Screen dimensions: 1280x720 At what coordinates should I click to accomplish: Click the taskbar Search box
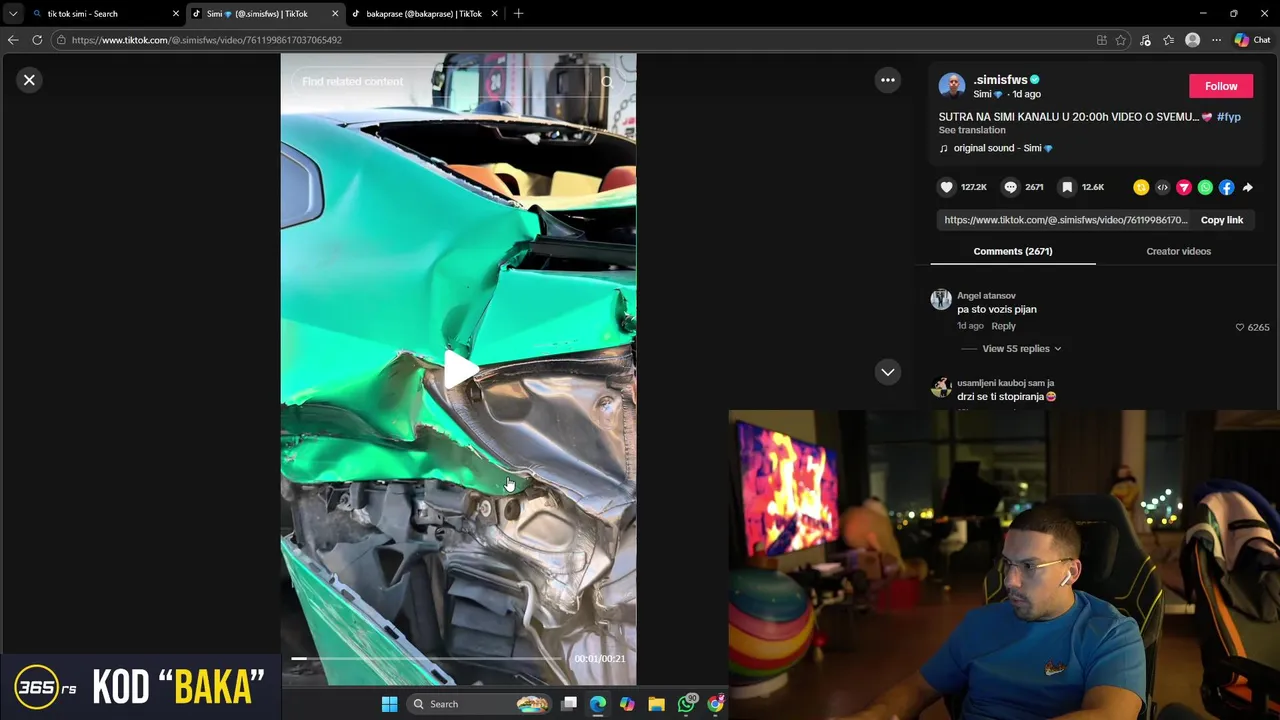[x=480, y=704]
